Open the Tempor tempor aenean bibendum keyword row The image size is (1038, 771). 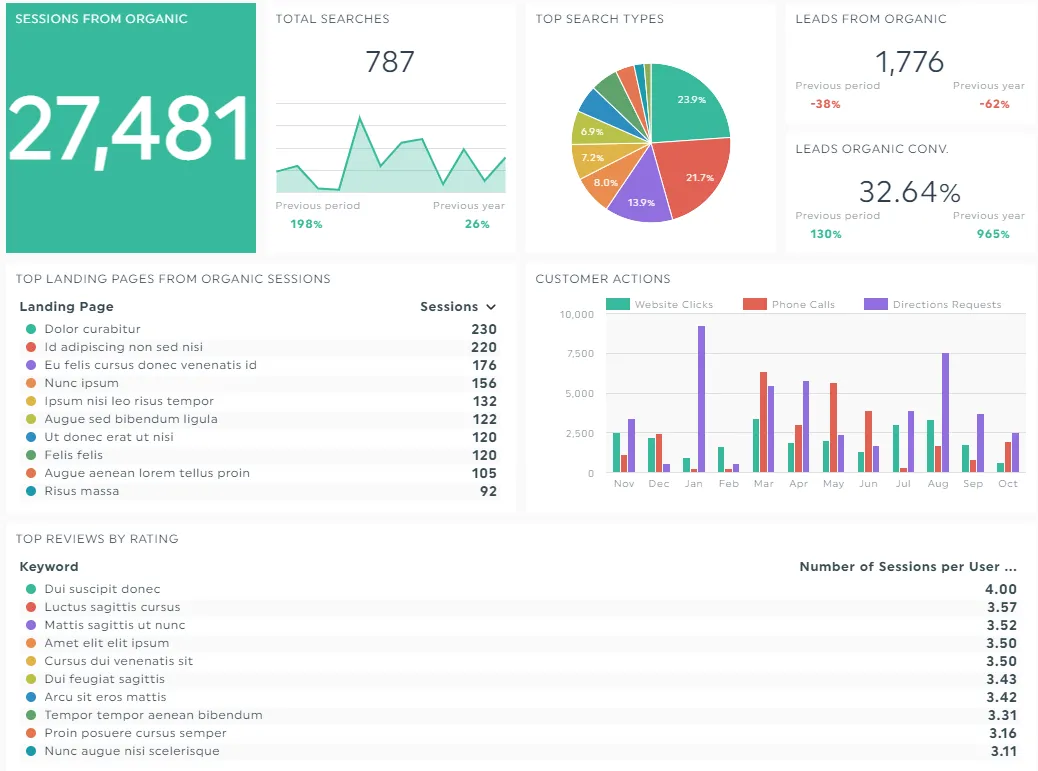pyautogui.click(x=153, y=715)
